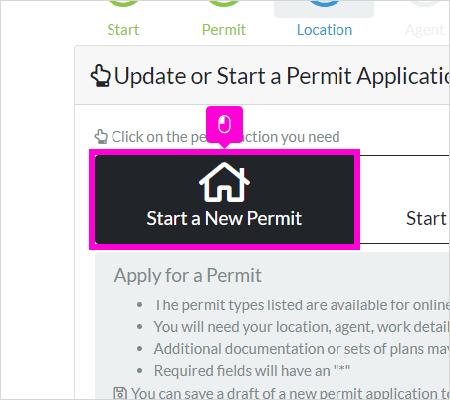
Task: Click the blue Location step circle
Action: (x=324, y=3)
